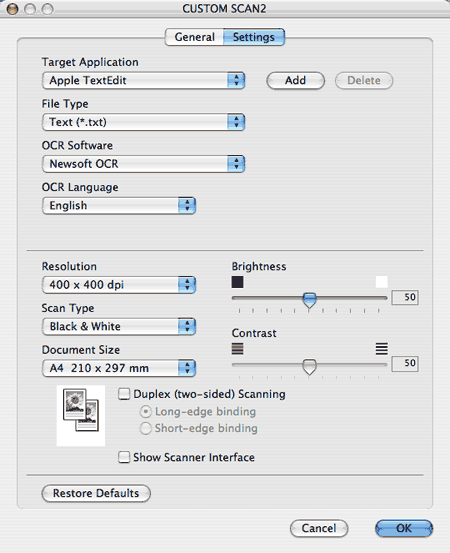Image resolution: width=450 pixels, height=553 pixels.
Task: Expand the OCR Software dropdown
Action: click(143, 164)
